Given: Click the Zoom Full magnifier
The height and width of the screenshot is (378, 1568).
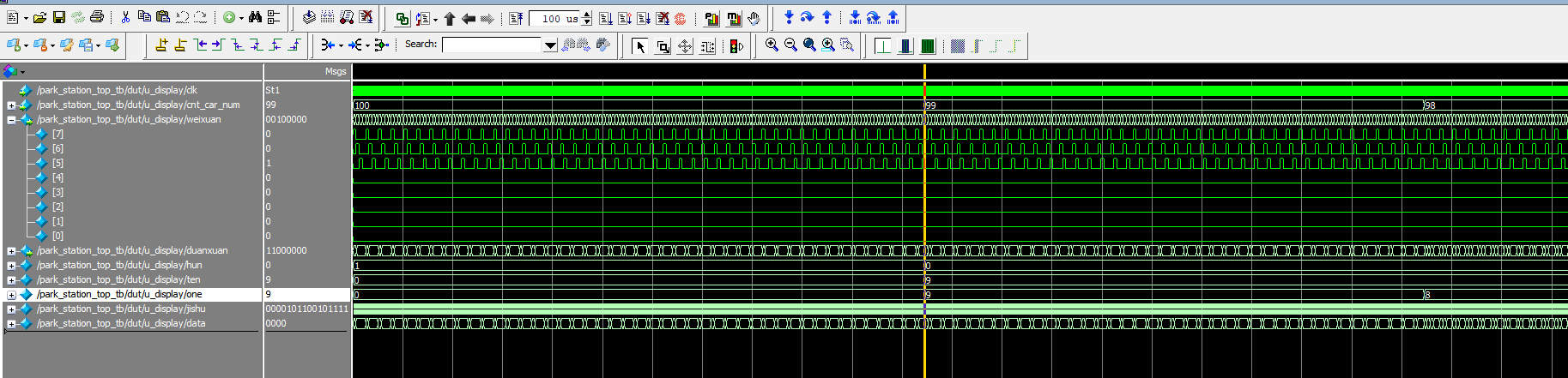Looking at the screenshot, I should (x=809, y=45).
